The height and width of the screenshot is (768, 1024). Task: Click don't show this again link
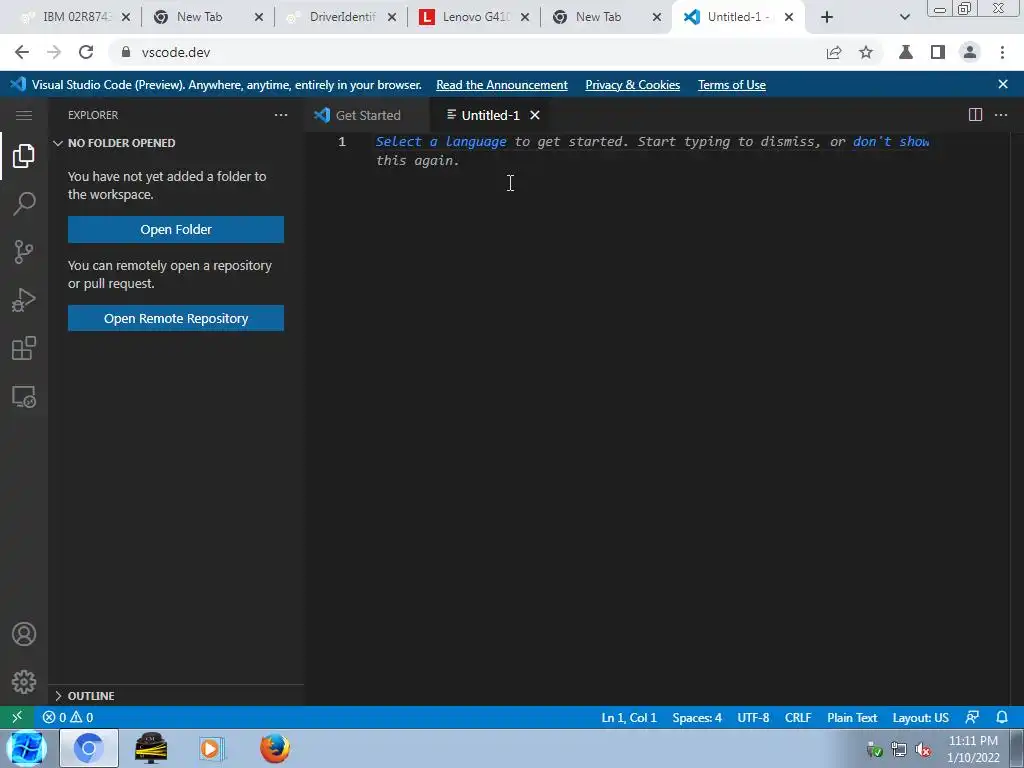click(891, 142)
